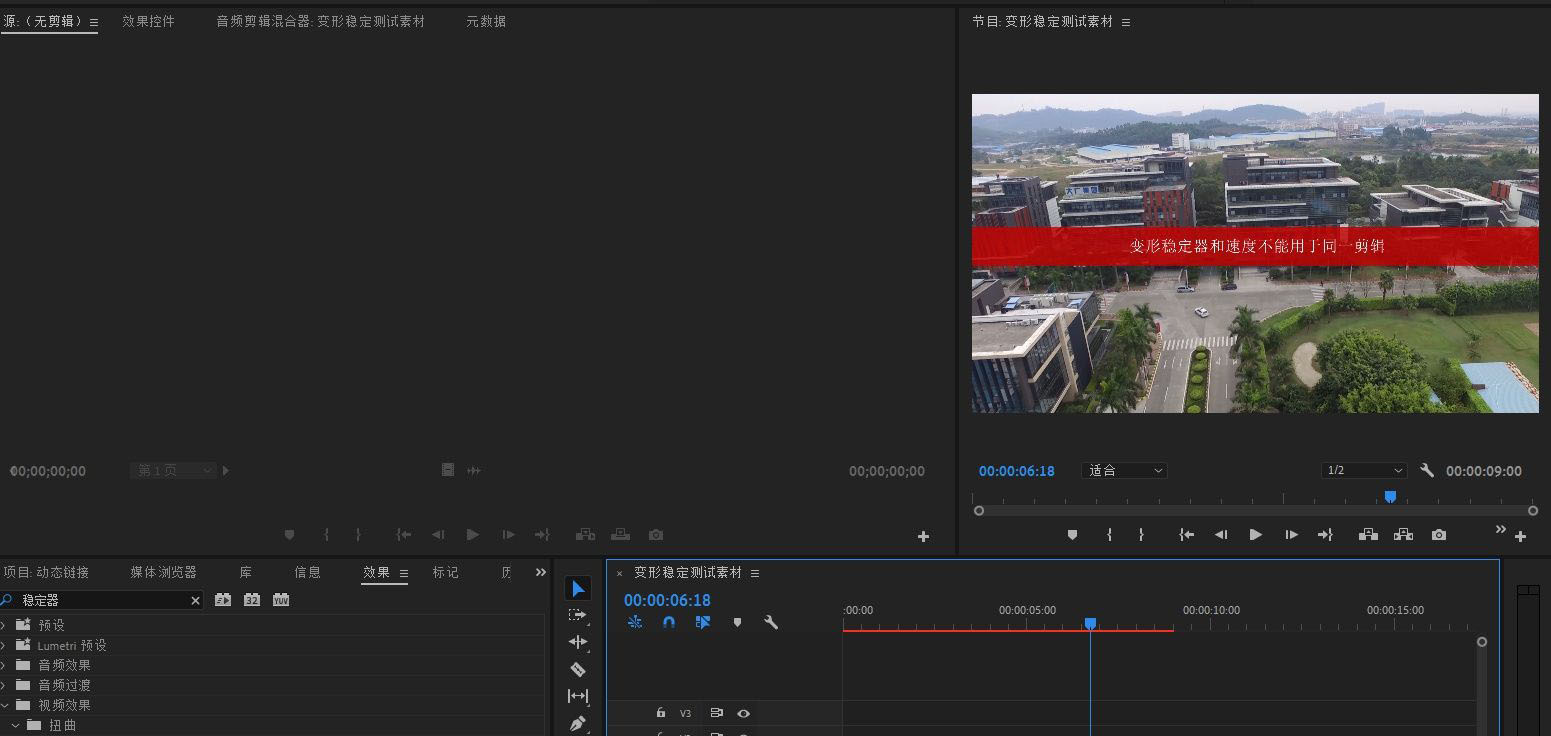Click Source Monitor export frame camera icon

(x=656, y=535)
